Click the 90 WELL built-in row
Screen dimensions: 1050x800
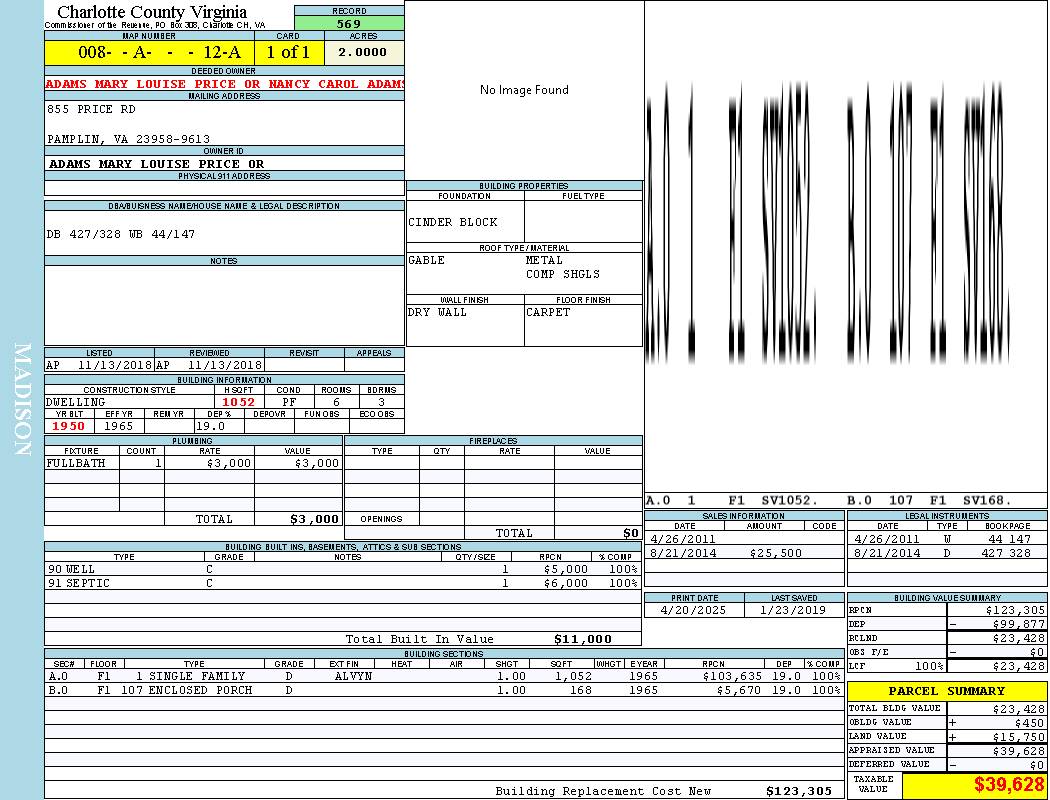[x=343, y=569]
